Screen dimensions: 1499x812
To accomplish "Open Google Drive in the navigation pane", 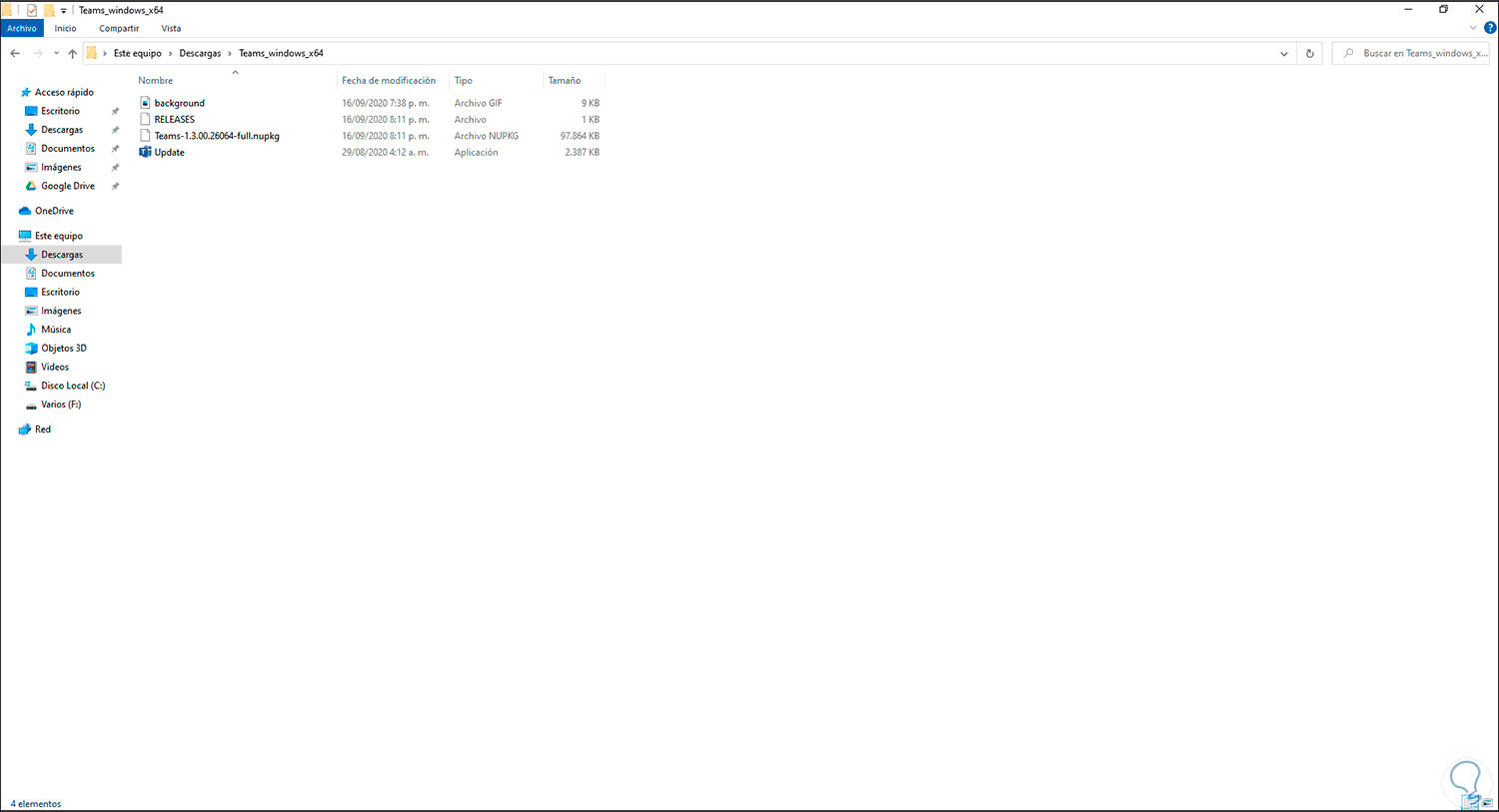I will pyautogui.click(x=68, y=186).
